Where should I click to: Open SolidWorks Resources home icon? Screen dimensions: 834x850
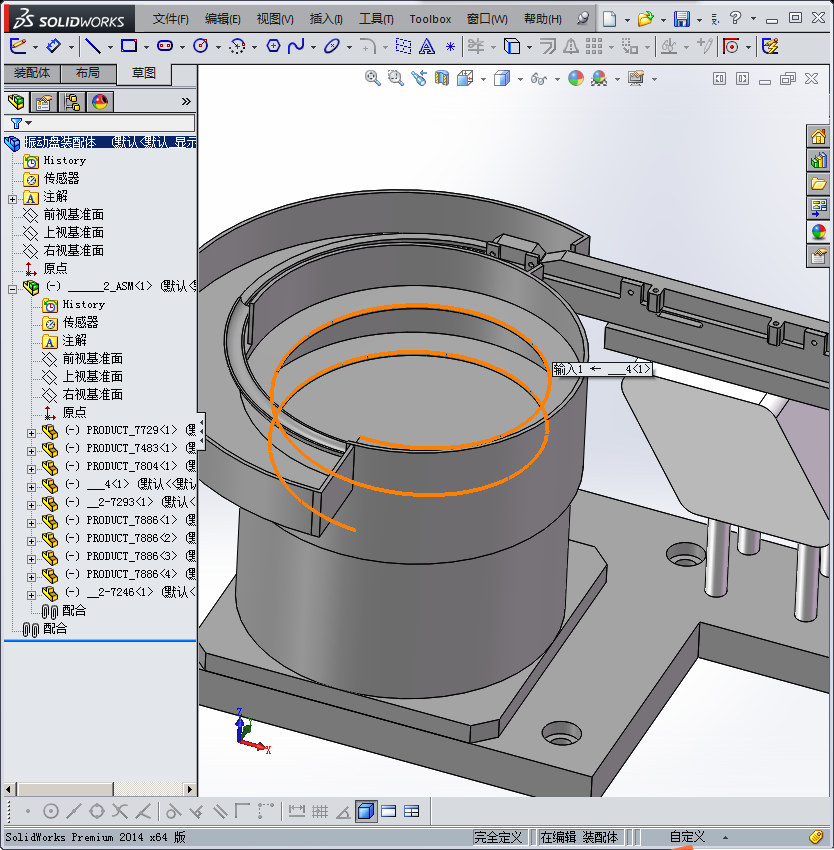tap(819, 137)
